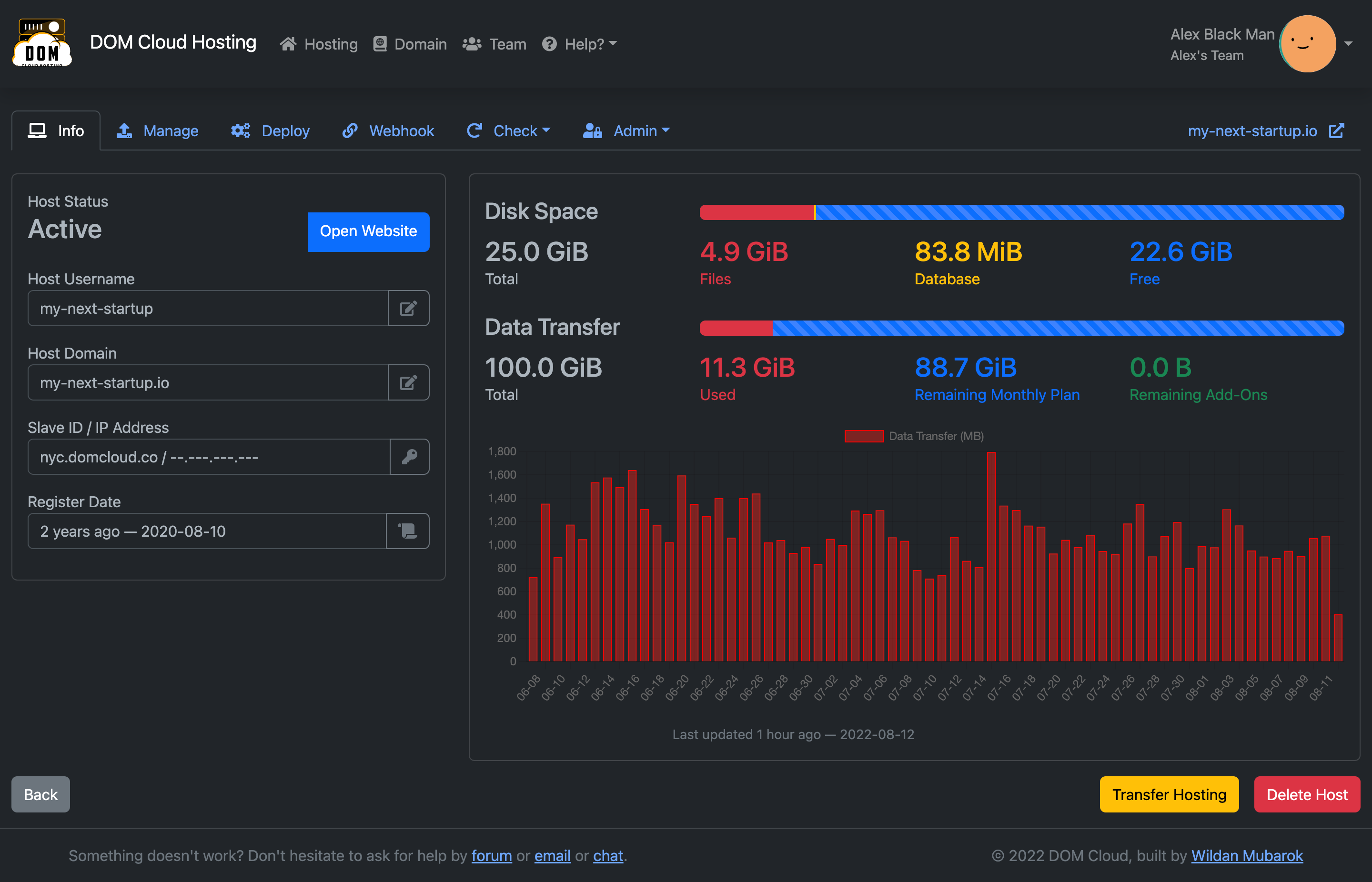This screenshot has width=1372, height=882.
Task: Click the 'Alex Black Man' user name
Action: pyautogui.click(x=1222, y=34)
